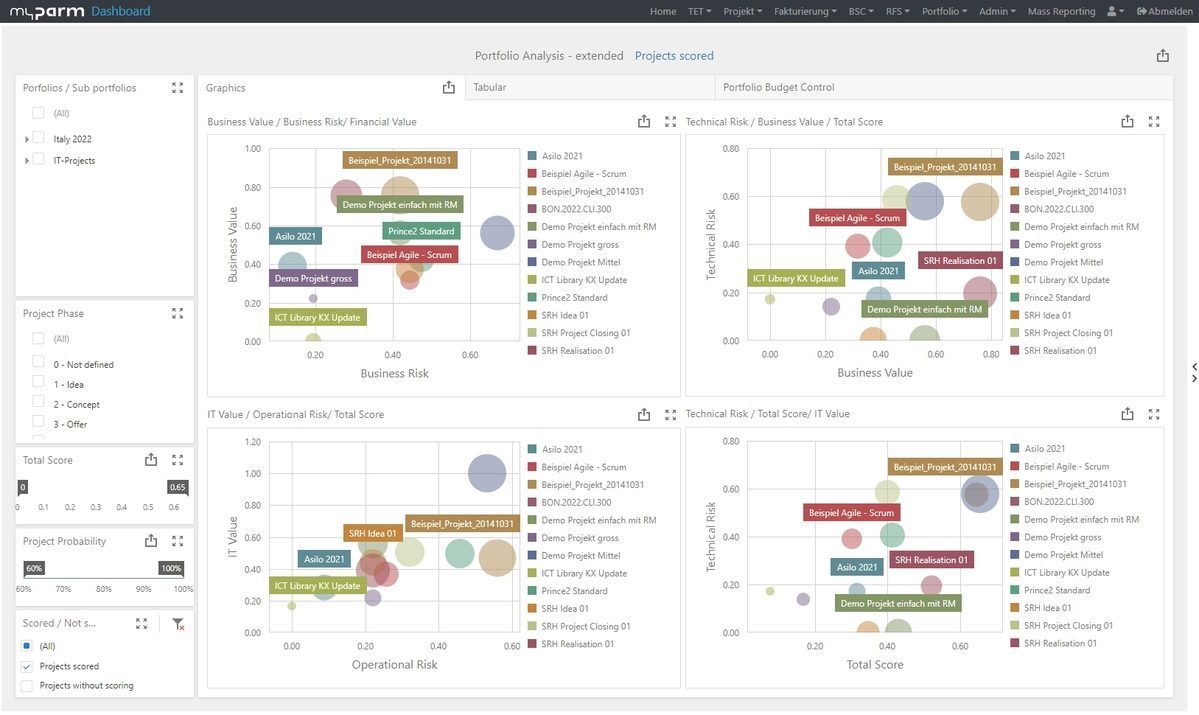The height and width of the screenshot is (715, 1199).
Task: Click the Project Probability 60% slider handle
Action: point(34,569)
